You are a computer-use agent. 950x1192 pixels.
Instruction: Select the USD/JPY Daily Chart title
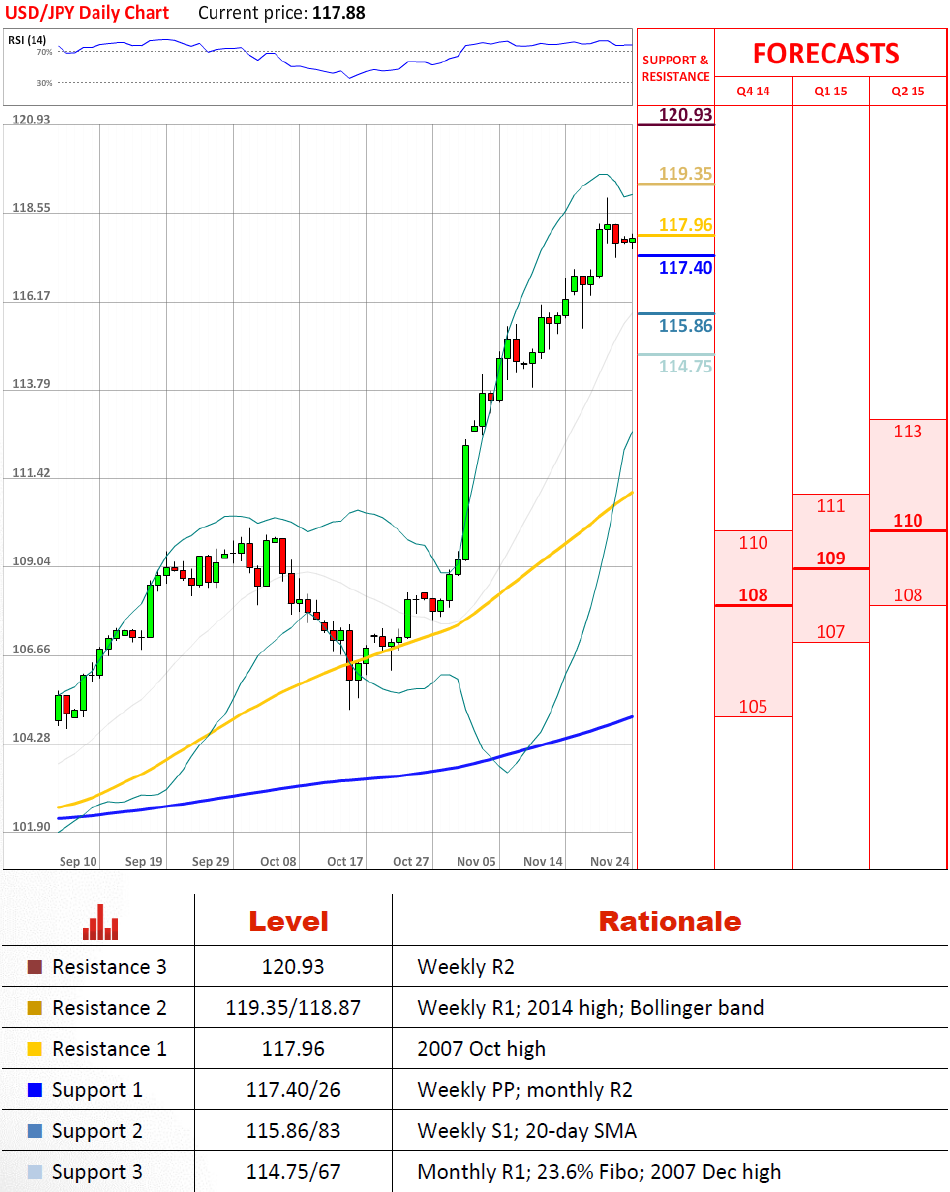(87, 13)
